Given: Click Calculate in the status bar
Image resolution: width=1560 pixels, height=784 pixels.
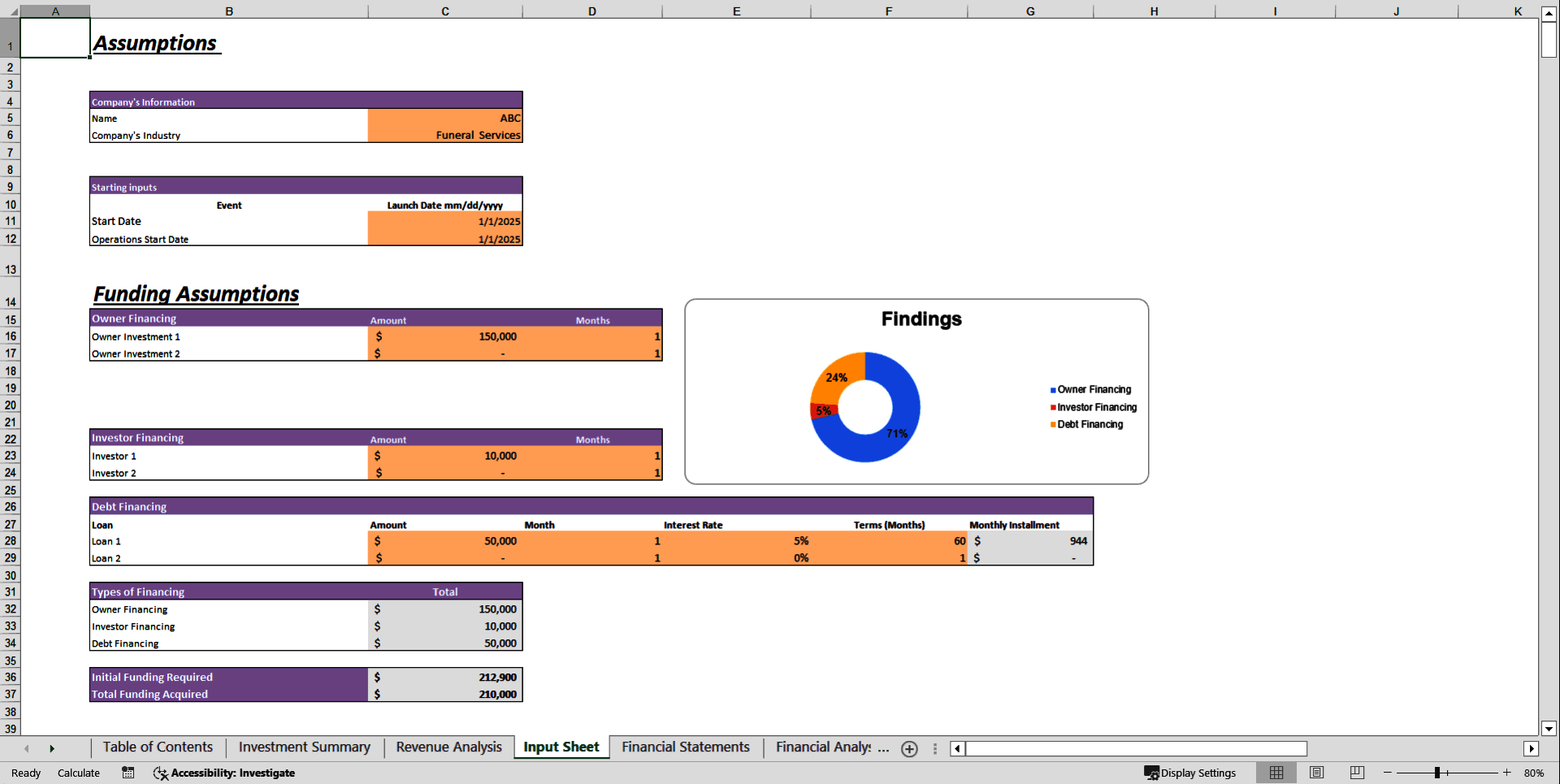Looking at the screenshot, I should click(x=79, y=773).
